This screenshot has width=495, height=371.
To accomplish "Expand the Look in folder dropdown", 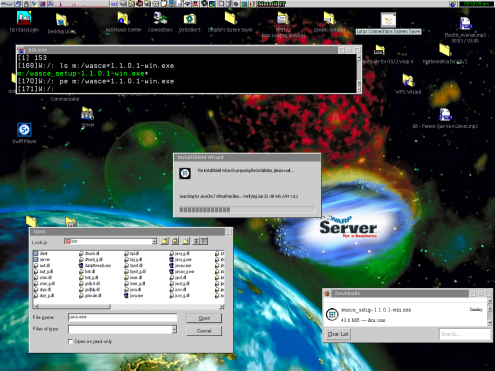I will [154, 241].
